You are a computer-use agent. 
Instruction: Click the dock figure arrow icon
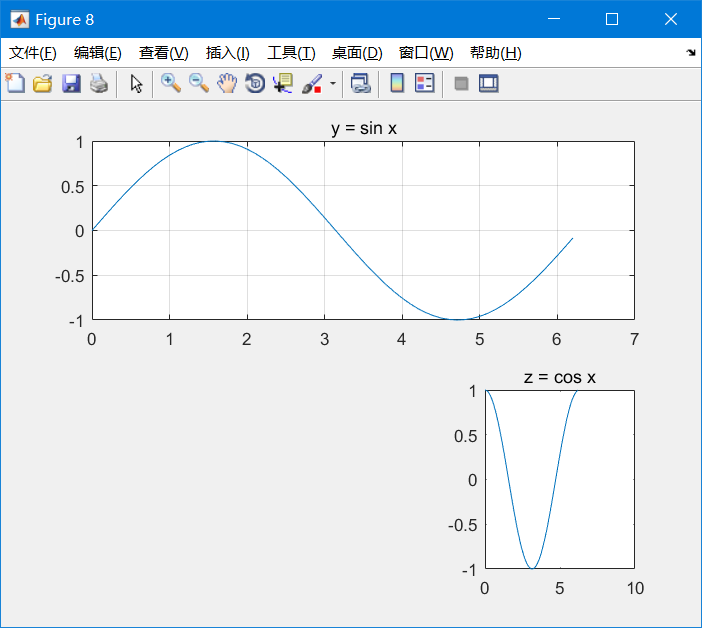point(690,53)
